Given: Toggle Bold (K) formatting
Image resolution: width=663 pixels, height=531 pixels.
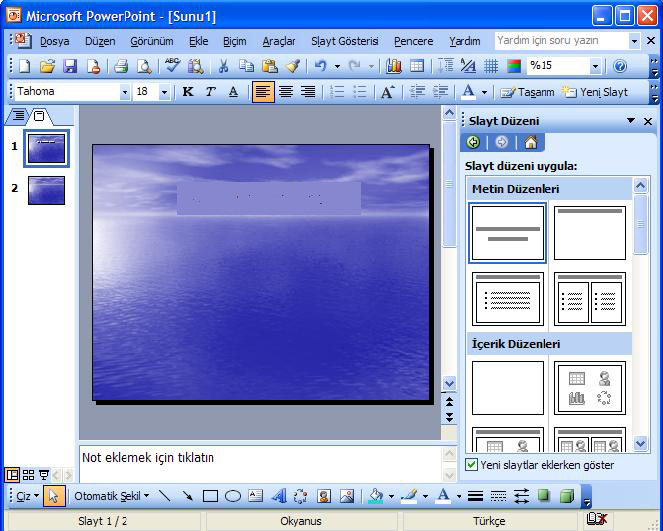Looking at the screenshot, I should (187, 92).
